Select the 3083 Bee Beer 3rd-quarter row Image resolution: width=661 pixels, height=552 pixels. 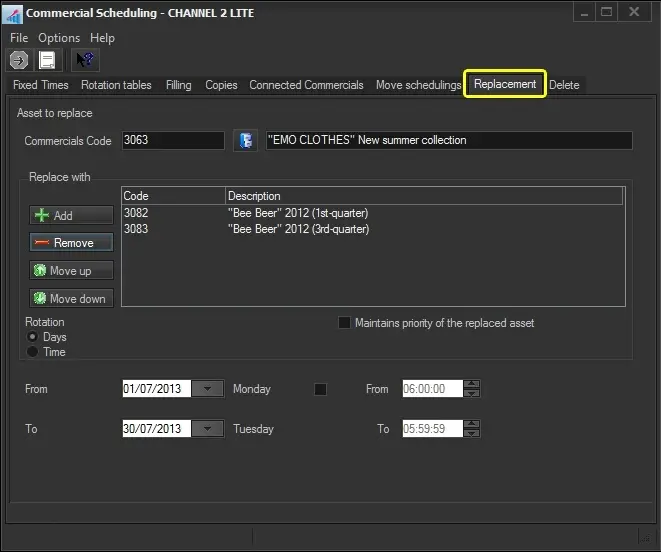click(x=298, y=229)
